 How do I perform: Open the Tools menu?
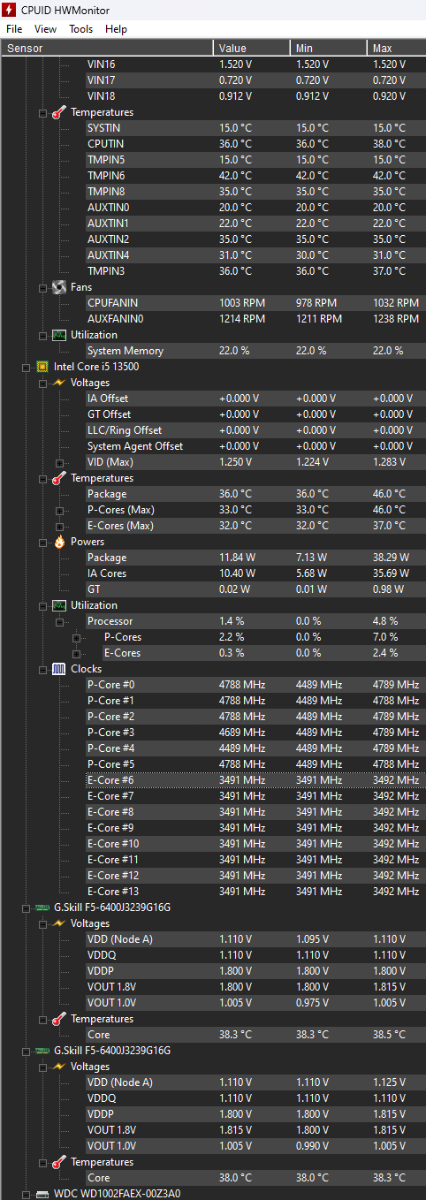81,29
